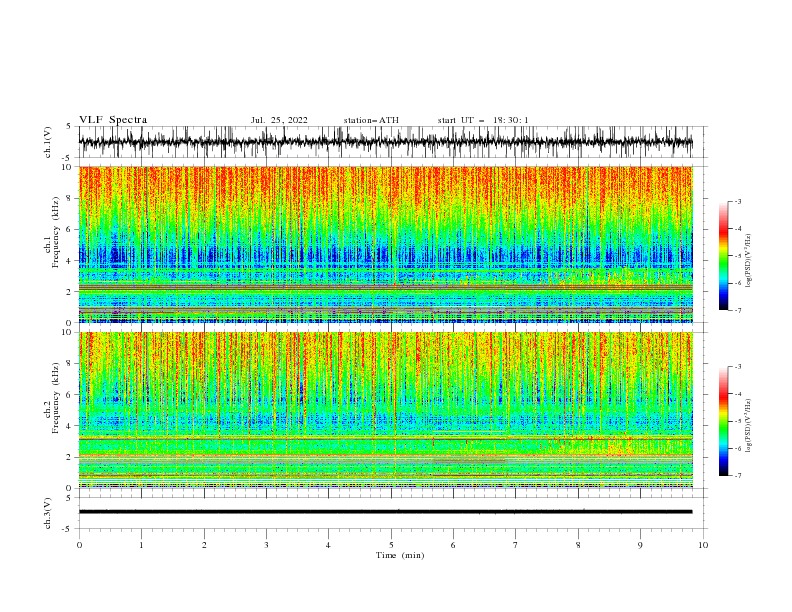Click the "3" minute time tick label

[266, 545]
